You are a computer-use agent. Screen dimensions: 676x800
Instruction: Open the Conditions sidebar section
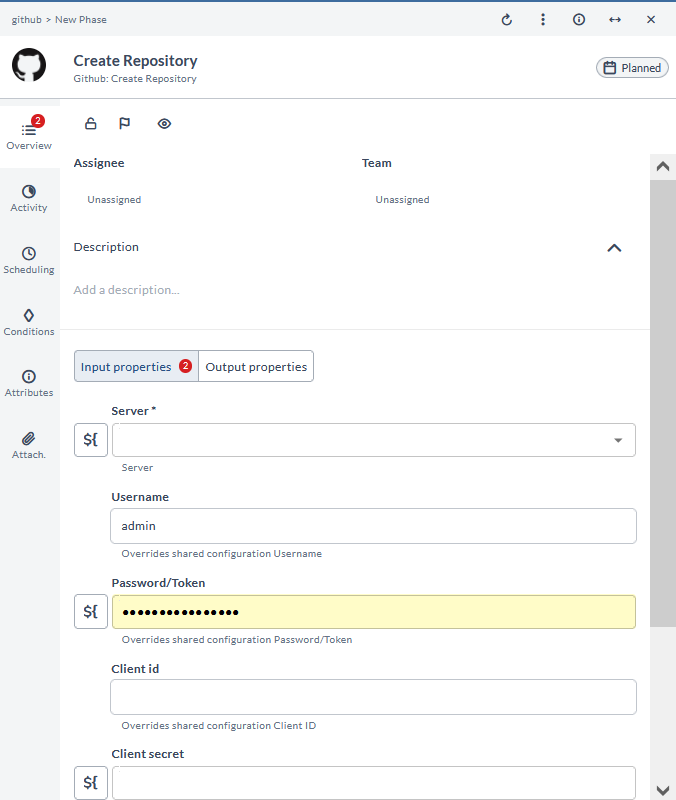point(29,322)
